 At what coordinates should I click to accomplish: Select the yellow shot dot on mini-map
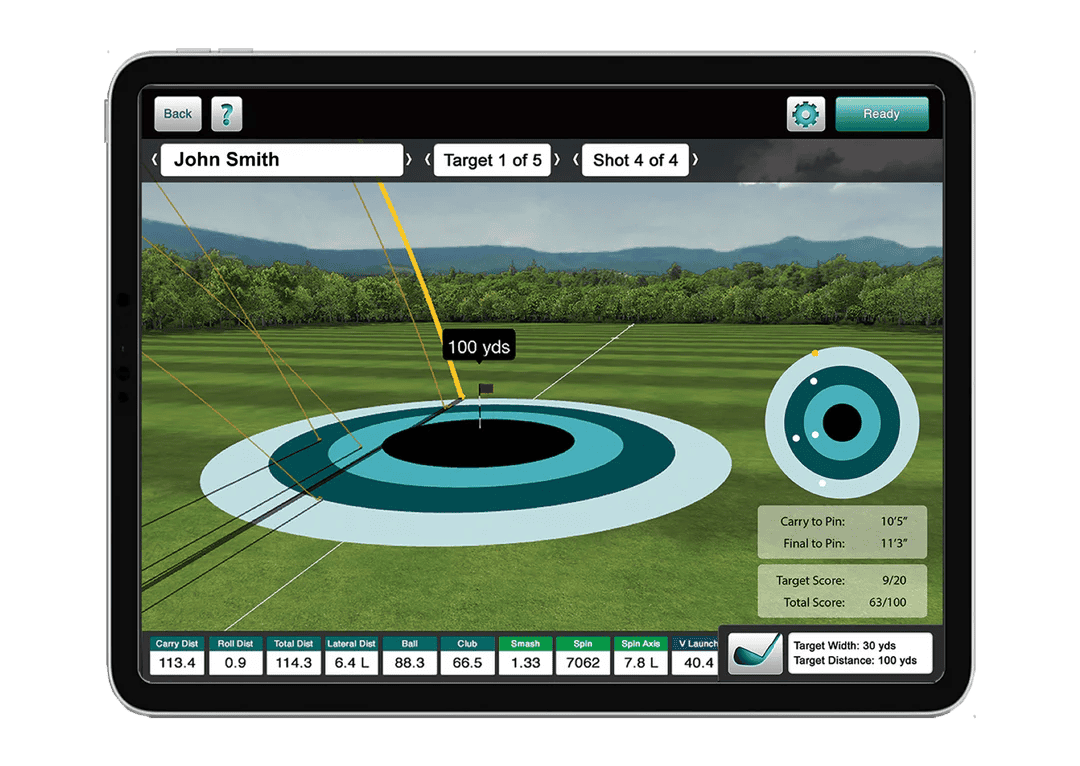pos(815,353)
